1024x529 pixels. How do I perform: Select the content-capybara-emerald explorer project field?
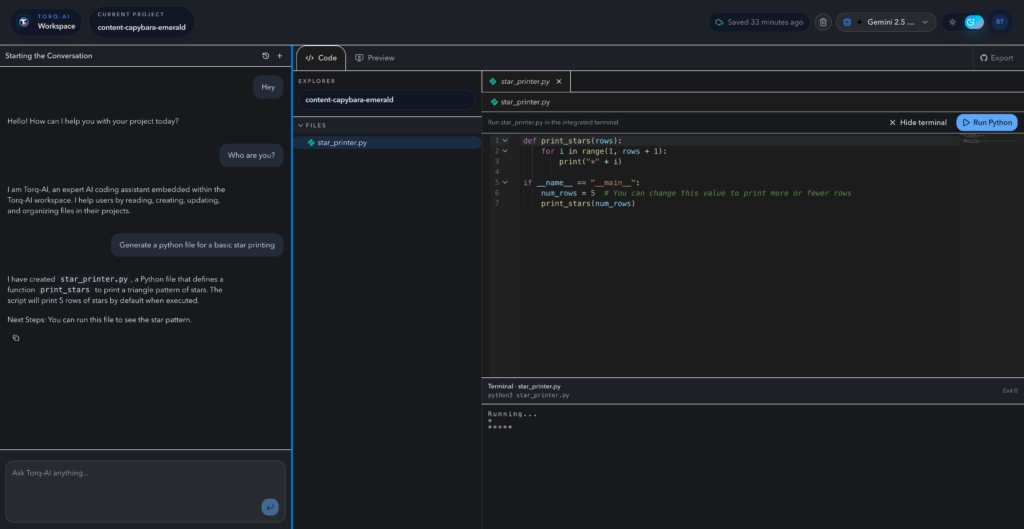point(387,100)
